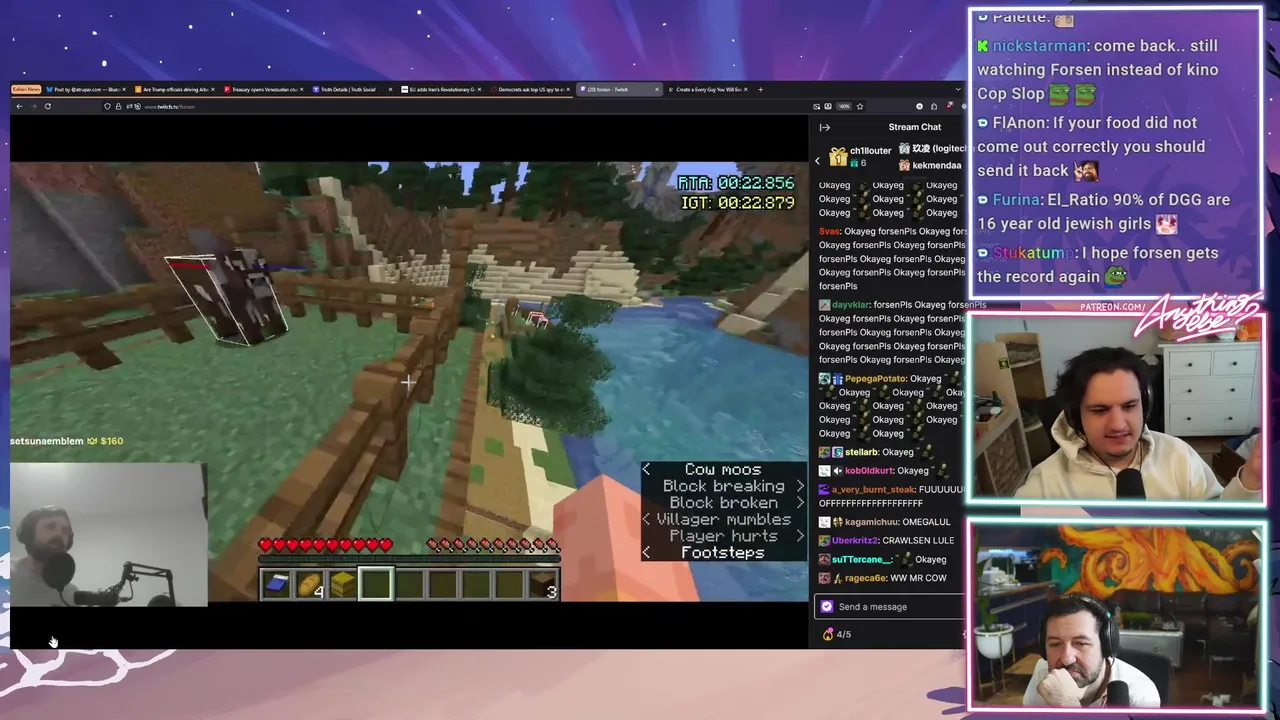
Task: Click username suTTercane__ in chat
Action: point(859,559)
